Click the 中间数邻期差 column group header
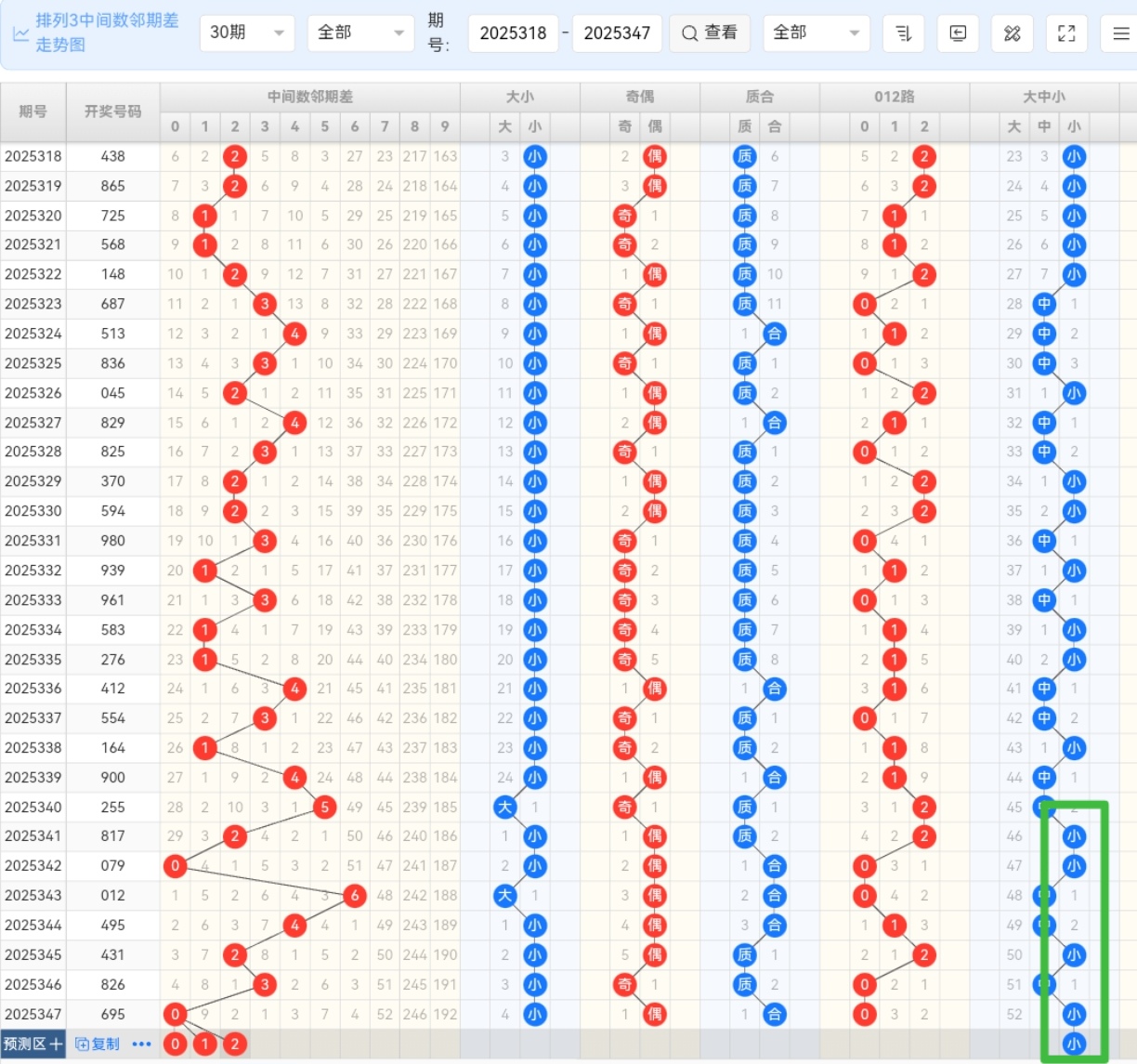This screenshot has height=1064, width=1137. tap(309, 97)
